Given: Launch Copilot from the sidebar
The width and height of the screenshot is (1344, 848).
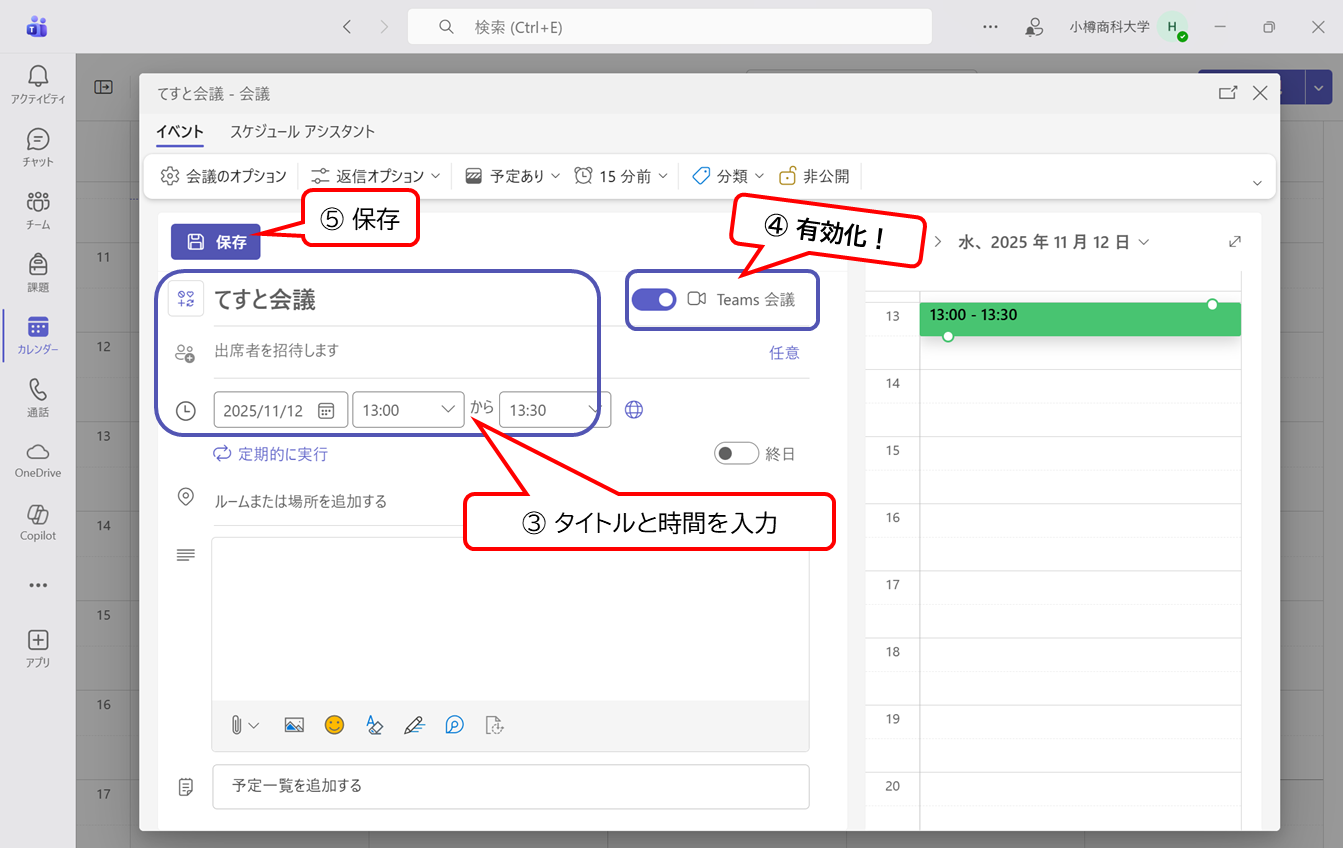Looking at the screenshot, I should pyautogui.click(x=38, y=522).
